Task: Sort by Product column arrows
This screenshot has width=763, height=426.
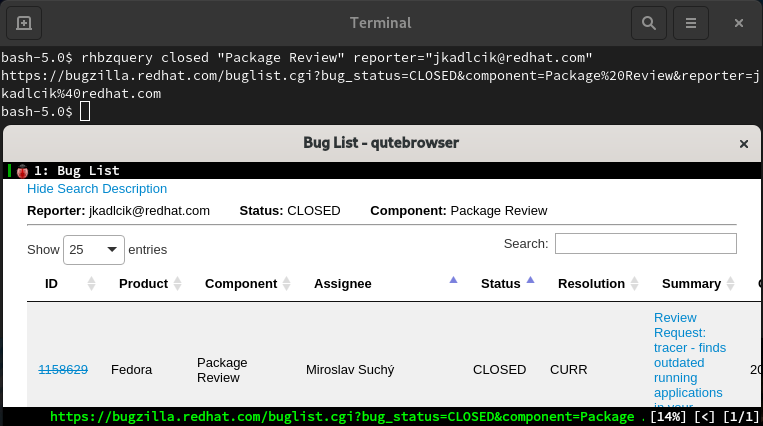Action: (x=178, y=284)
